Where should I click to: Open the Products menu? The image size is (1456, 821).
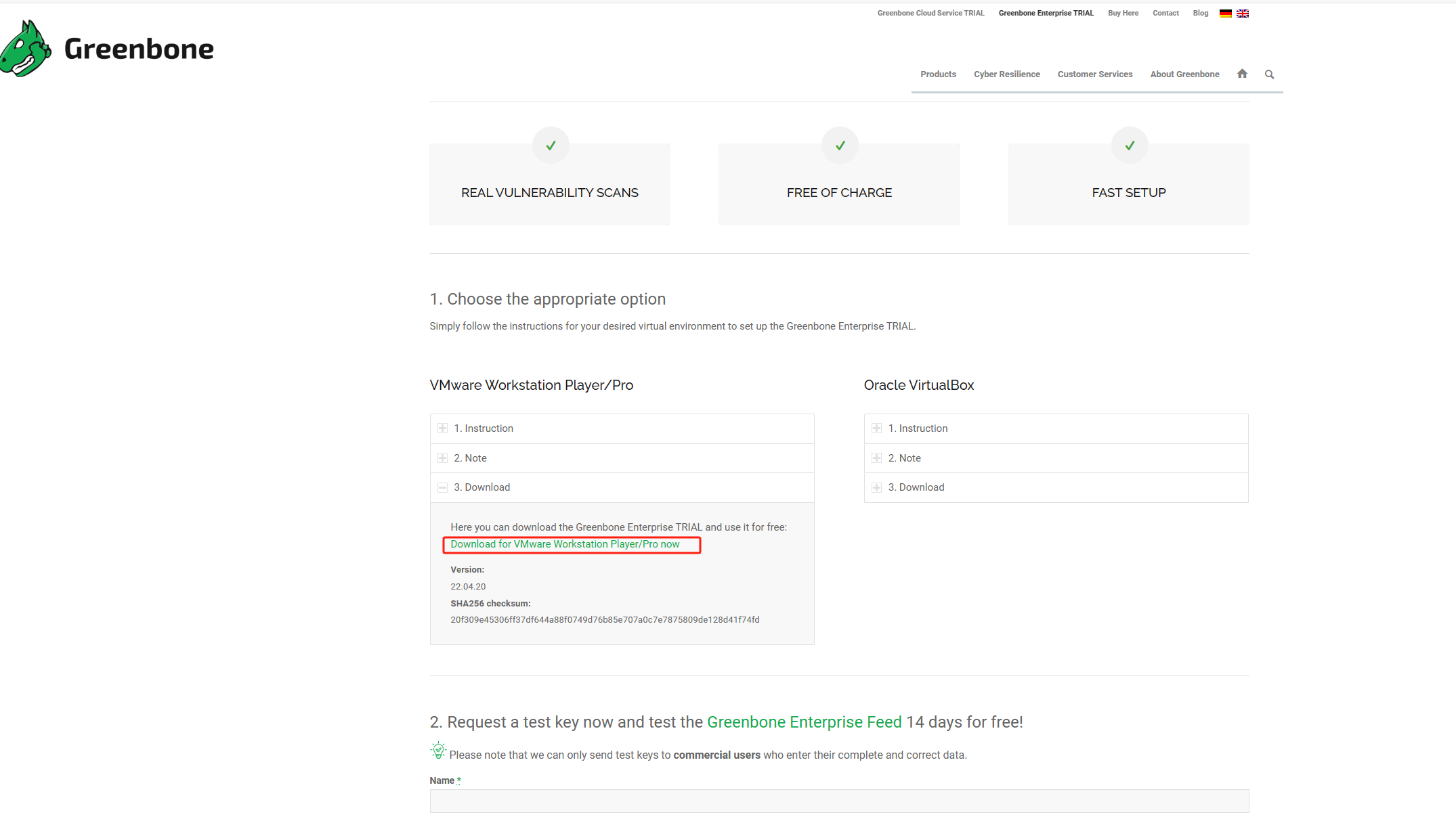[938, 74]
